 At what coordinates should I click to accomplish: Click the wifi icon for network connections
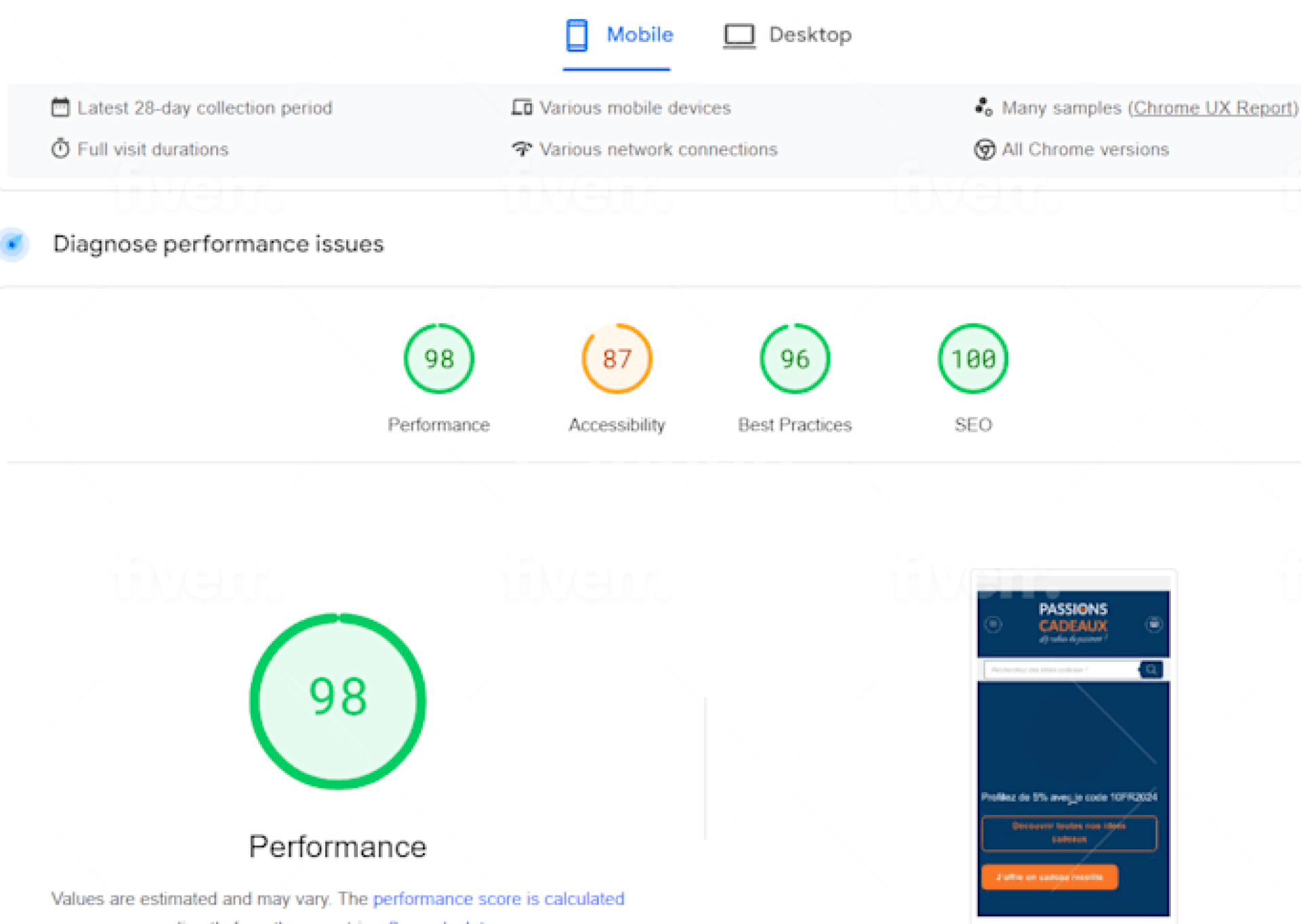tap(521, 149)
